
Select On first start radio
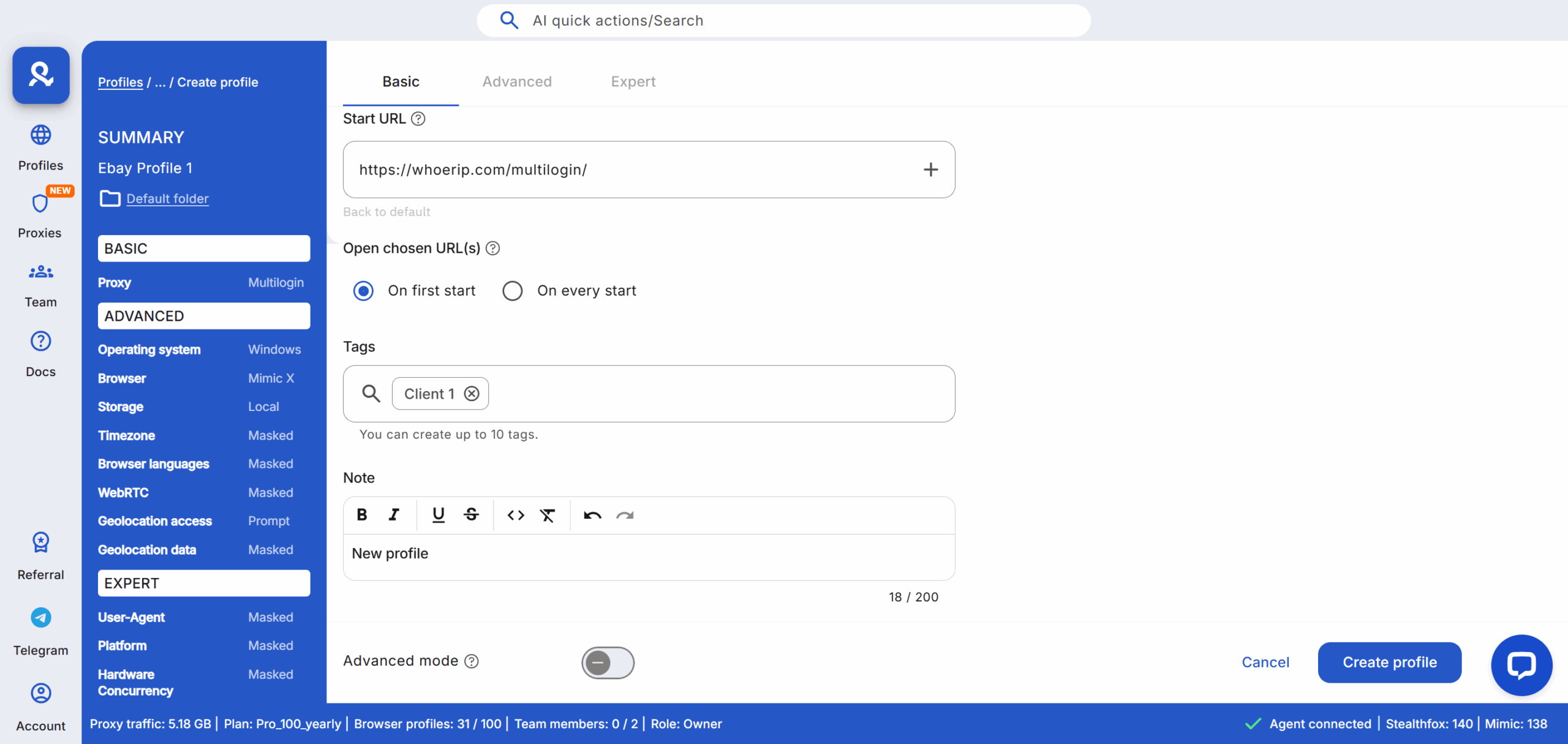point(363,291)
